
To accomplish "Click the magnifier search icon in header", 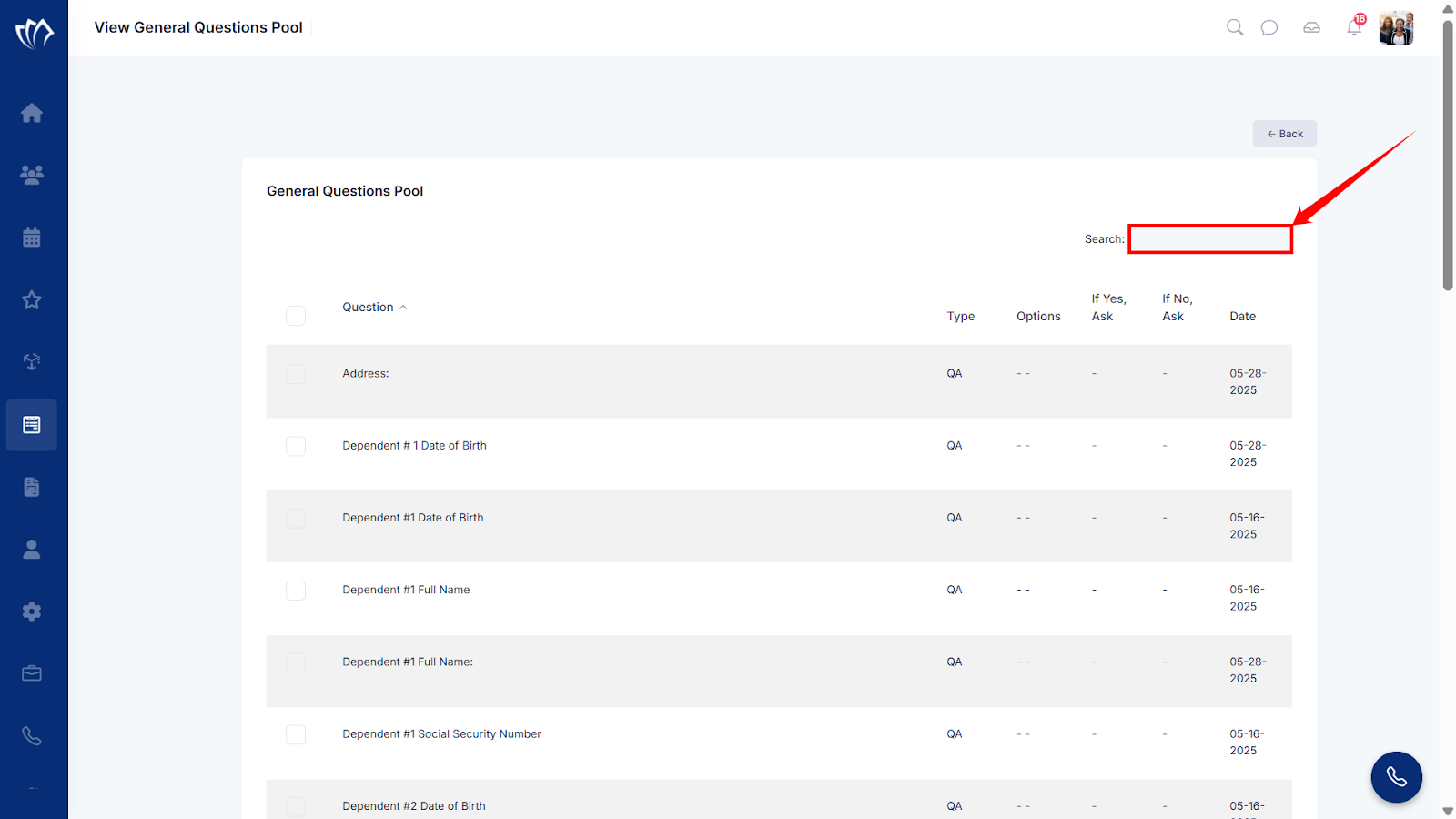I will pos(1235,27).
